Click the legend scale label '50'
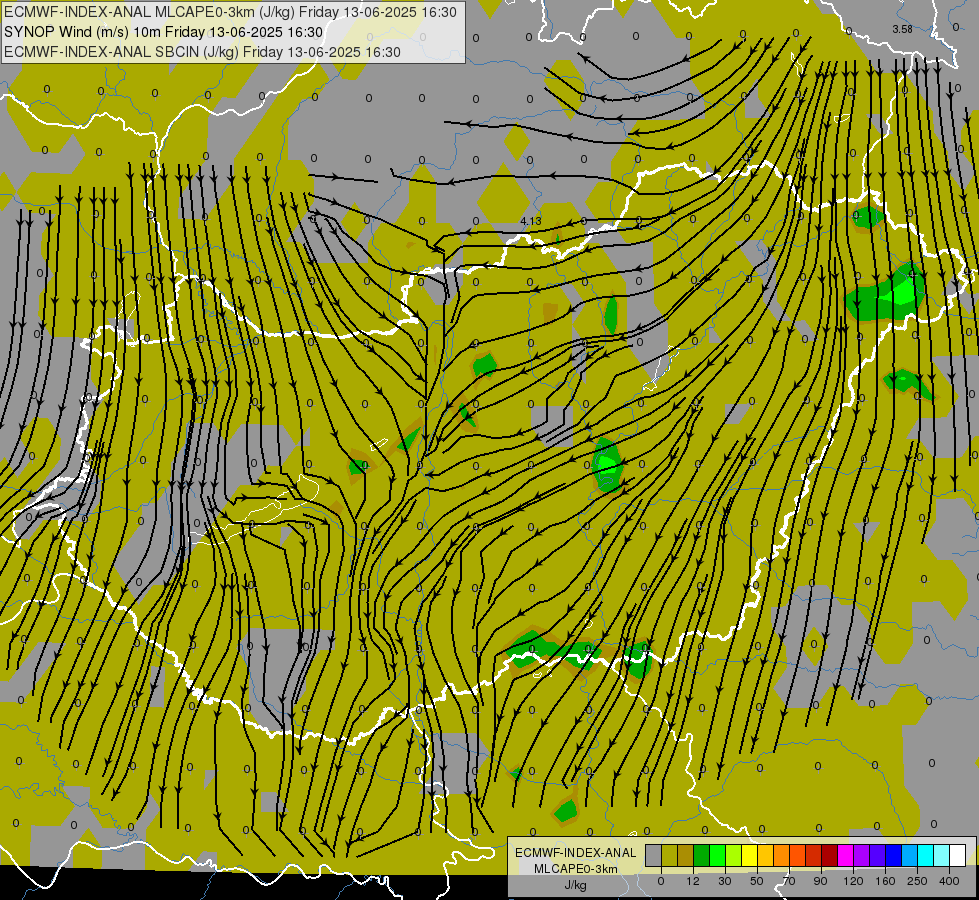979x900 pixels. (x=757, y=881)
